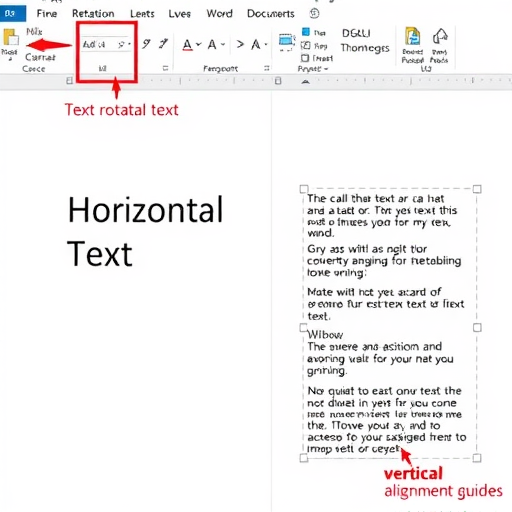Click the circular help icon after Docunerts

(314, 13)
